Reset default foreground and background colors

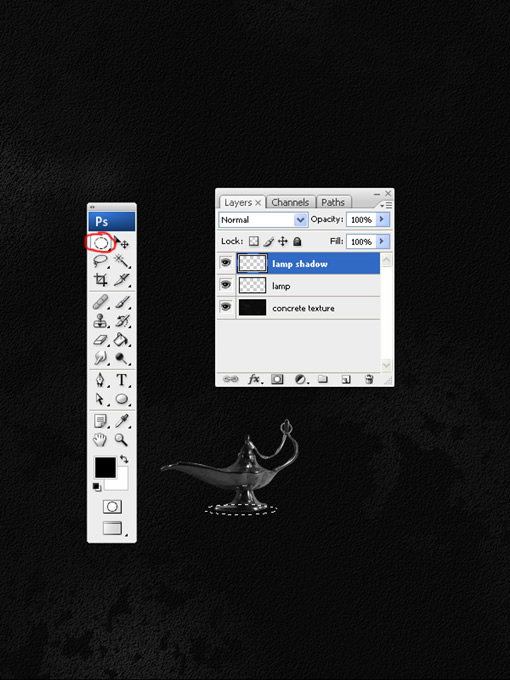[97, 487]
